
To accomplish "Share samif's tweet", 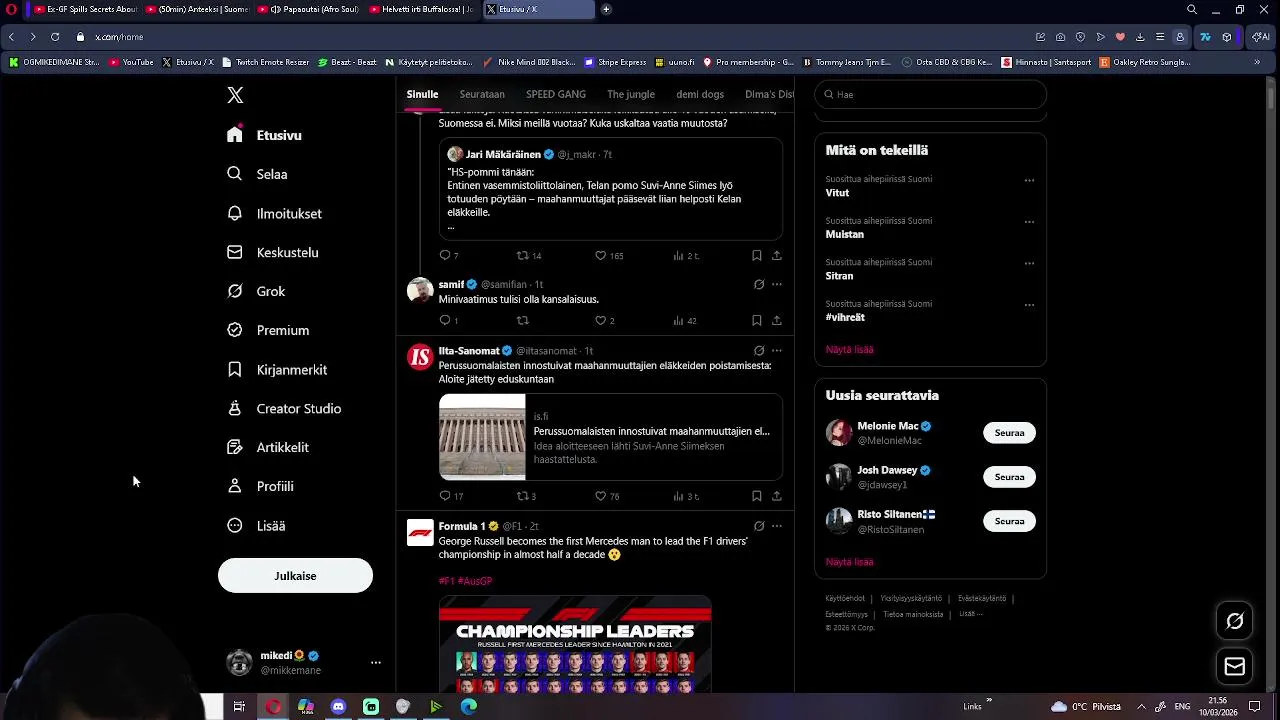I will click(776, 320).
